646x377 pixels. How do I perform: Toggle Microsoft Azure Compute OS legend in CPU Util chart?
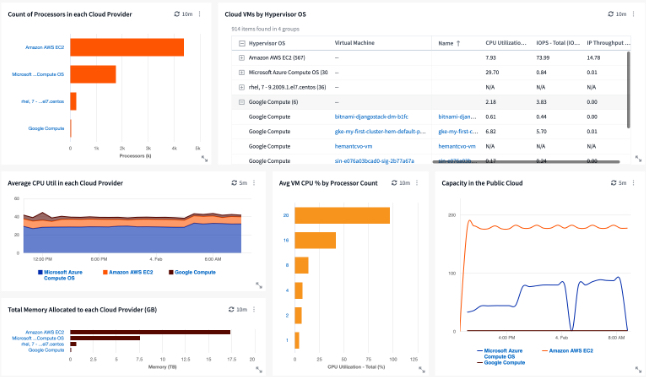click(60, 275)
